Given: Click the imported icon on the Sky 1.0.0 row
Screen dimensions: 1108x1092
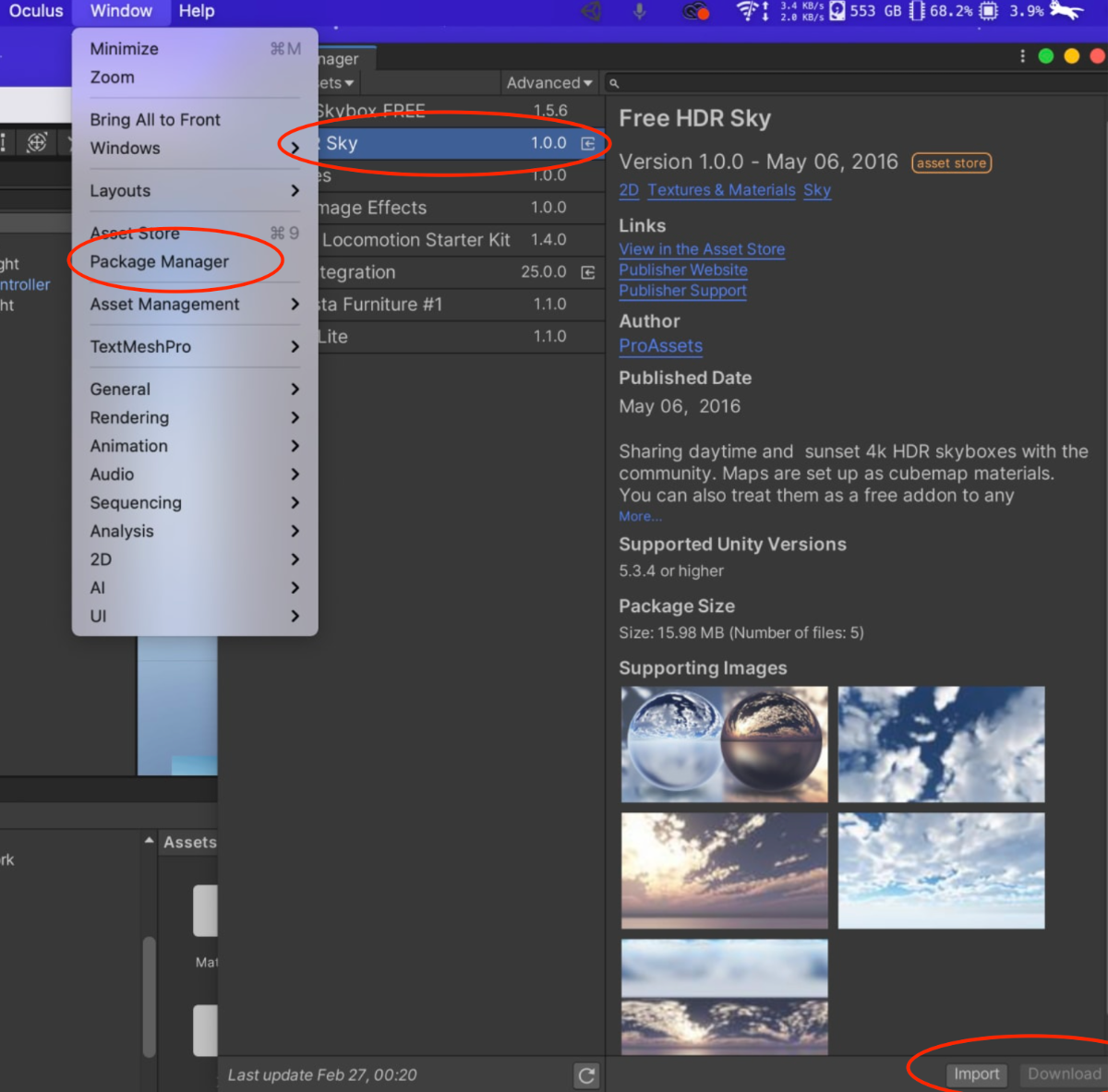Looking at the screenshot, I should 588,143.
